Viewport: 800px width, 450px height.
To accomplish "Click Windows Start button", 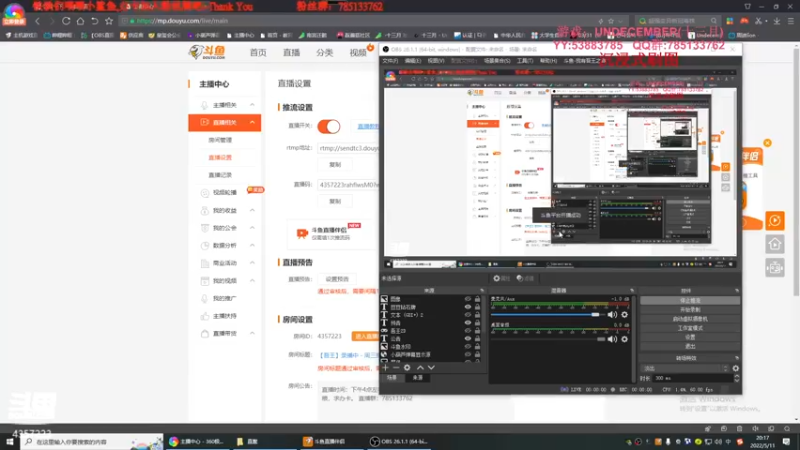I will (x=10, y=442).
